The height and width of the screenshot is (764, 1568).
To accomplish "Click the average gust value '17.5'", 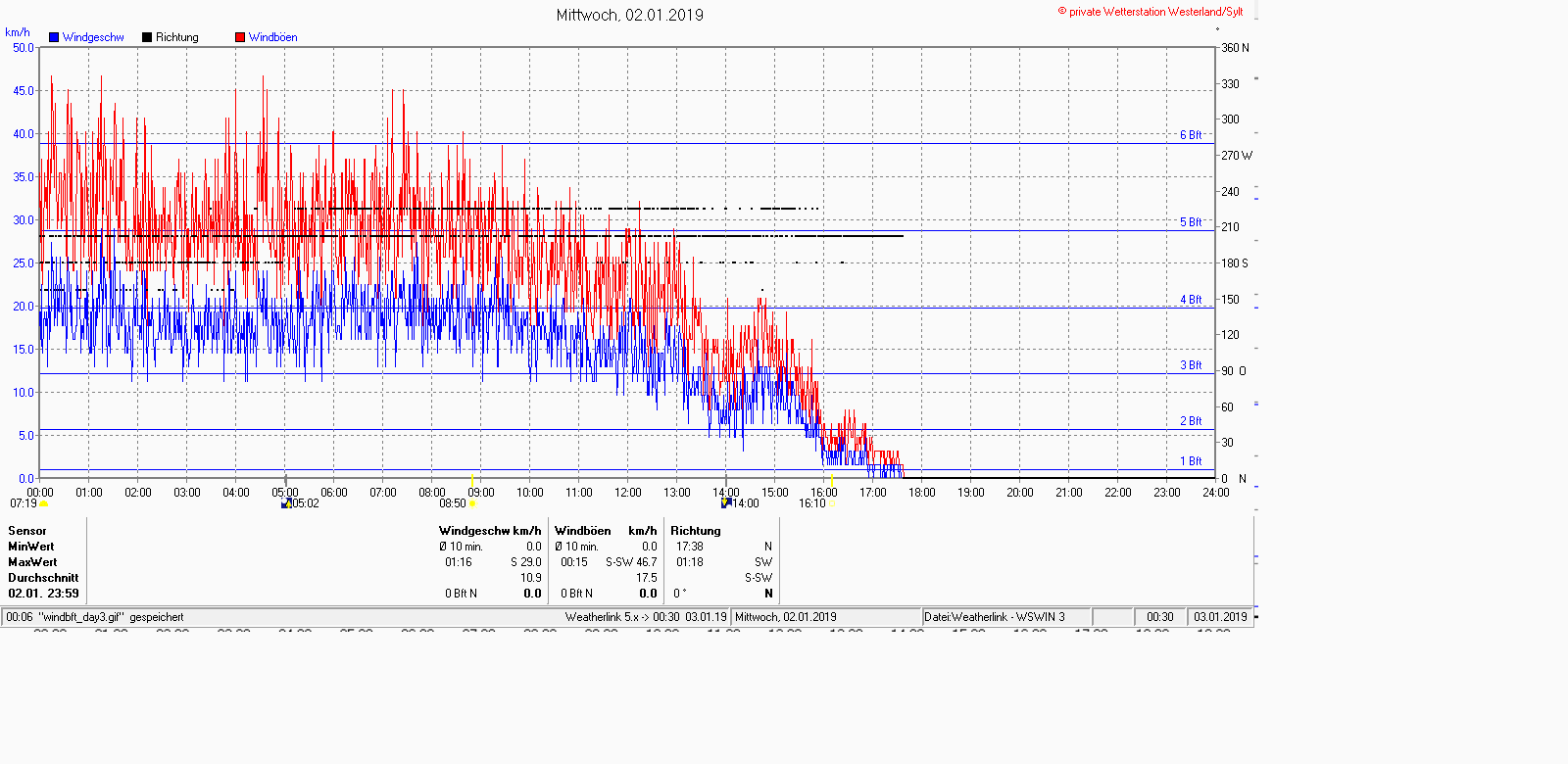I will click(x=647, y=578).
